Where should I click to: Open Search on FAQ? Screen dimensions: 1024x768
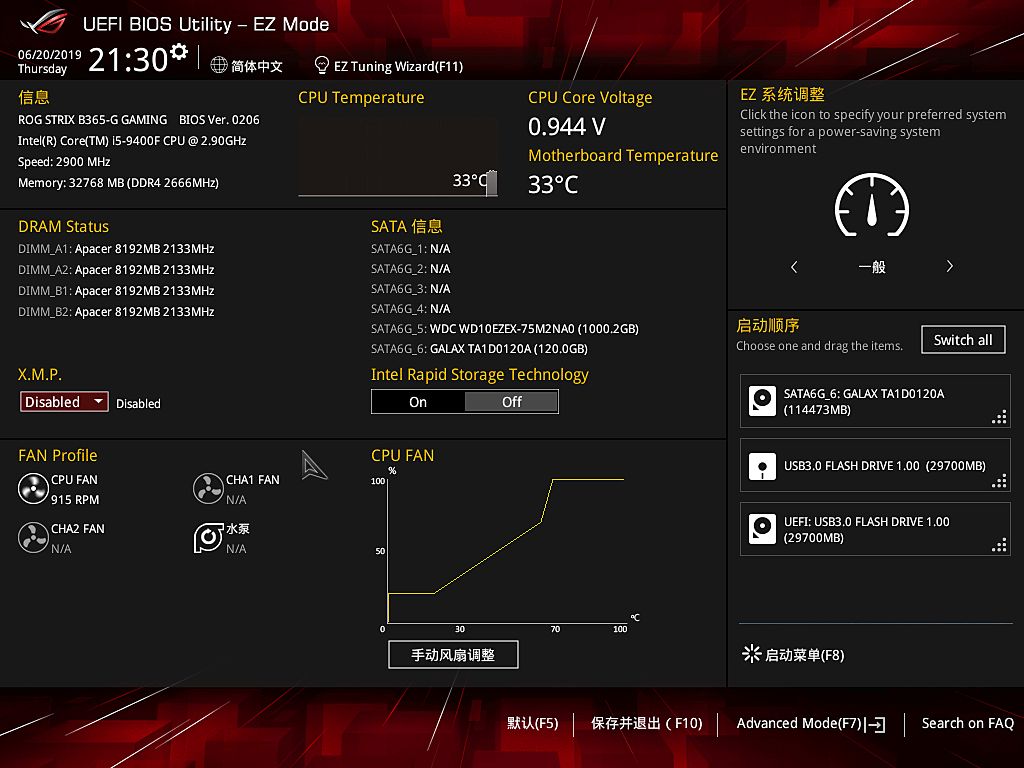pos(967,724)
